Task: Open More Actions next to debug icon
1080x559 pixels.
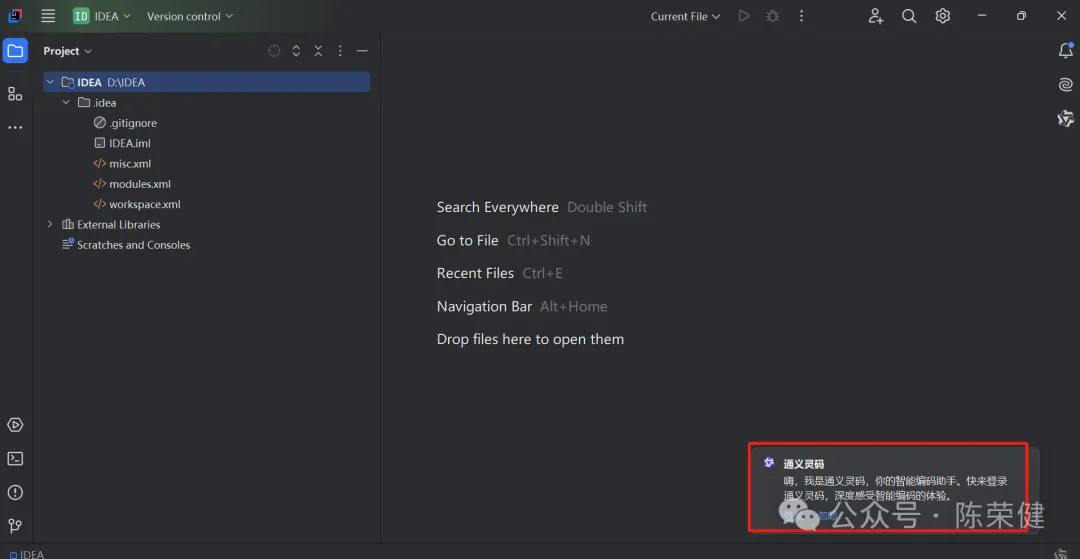Action: [x=801, y=16]
